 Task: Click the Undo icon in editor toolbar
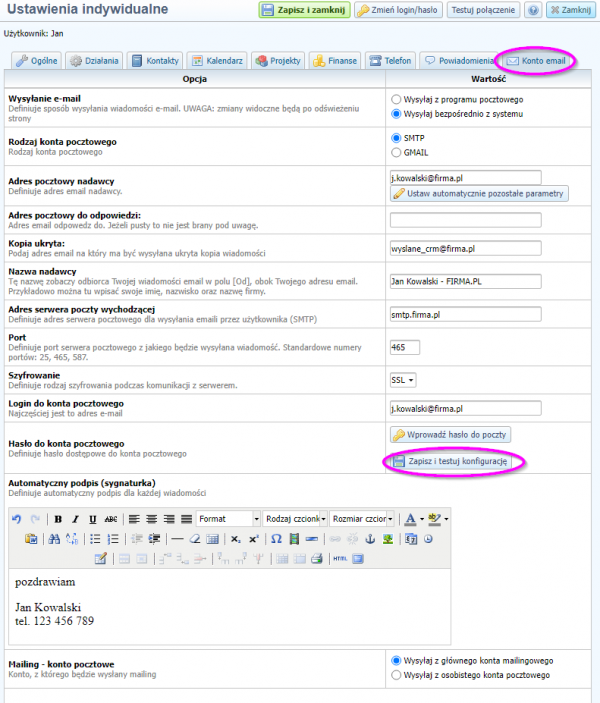(x=17, y=519)
